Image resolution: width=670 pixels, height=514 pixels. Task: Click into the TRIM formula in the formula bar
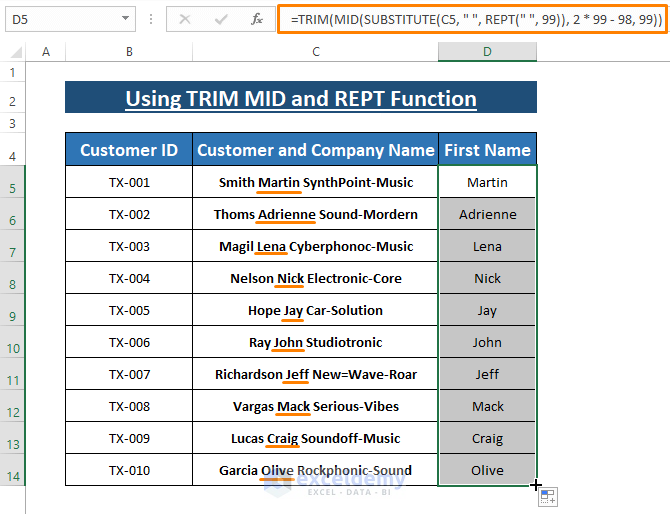coord(473,19)
